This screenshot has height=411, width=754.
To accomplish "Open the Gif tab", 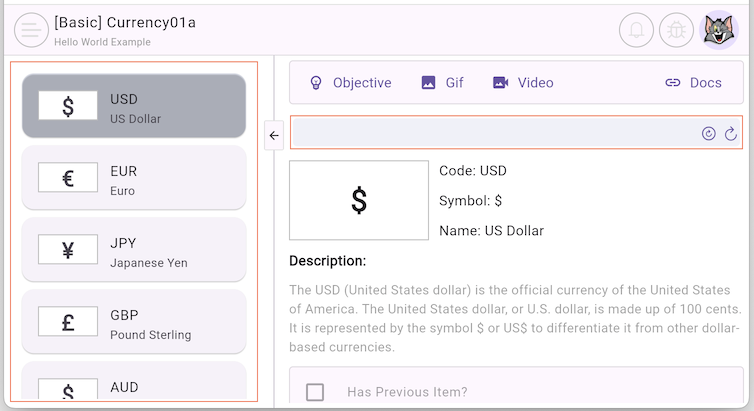I will (x=442, y=83).
